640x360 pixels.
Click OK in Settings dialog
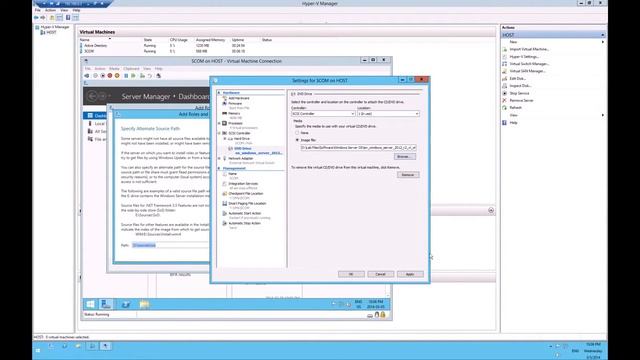click(351, 274)
